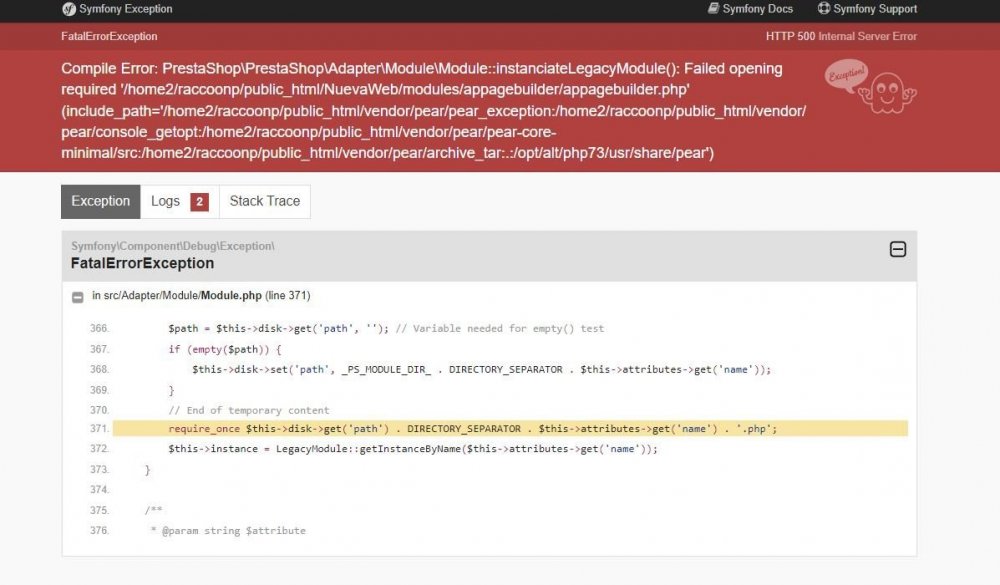Viewport: 1000px width, 585px height.
Task: Click the Compile Error message text
Action: pos(434,110)
